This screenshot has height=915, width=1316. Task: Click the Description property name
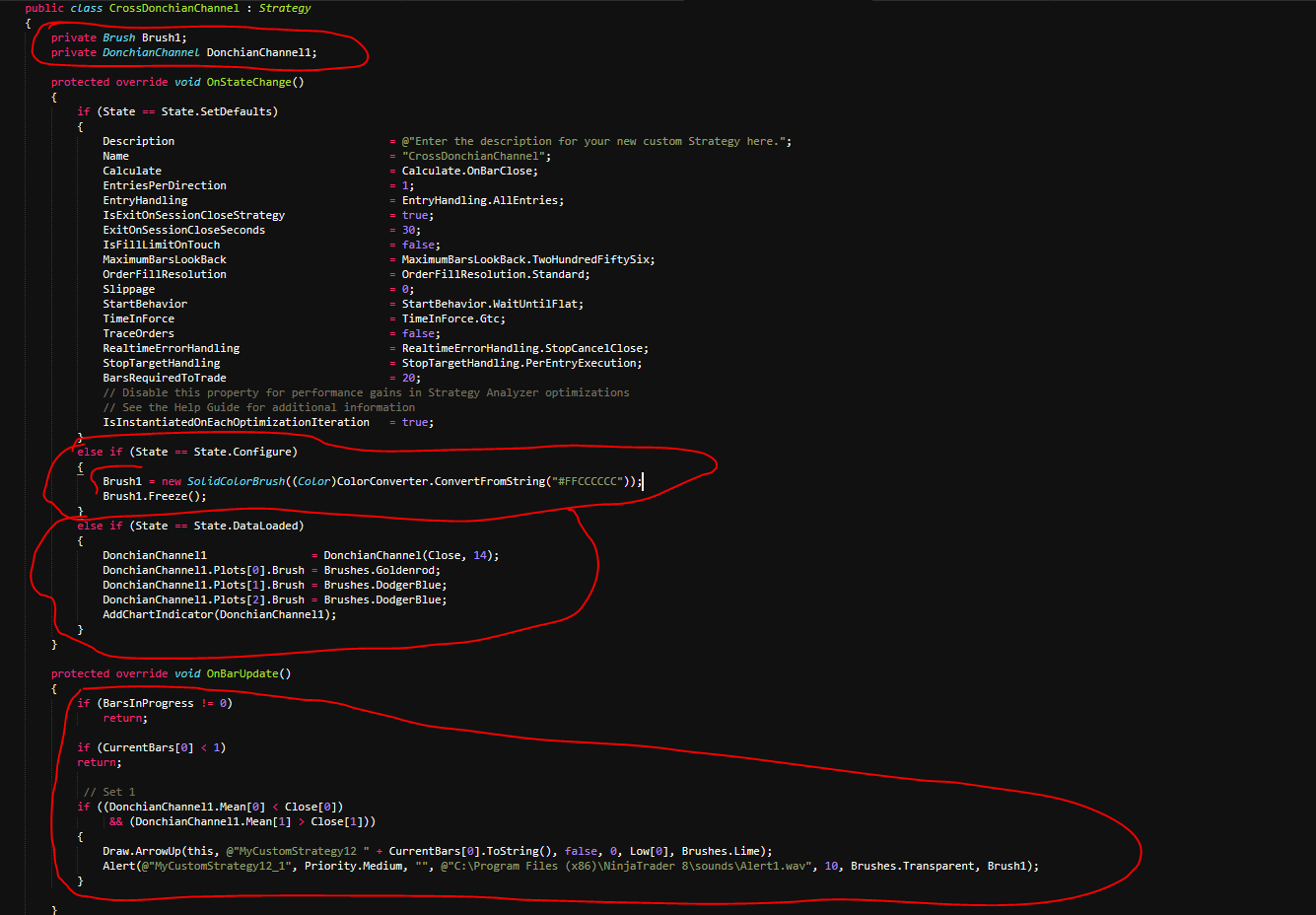pyautogui.click(x=139, y=141)
